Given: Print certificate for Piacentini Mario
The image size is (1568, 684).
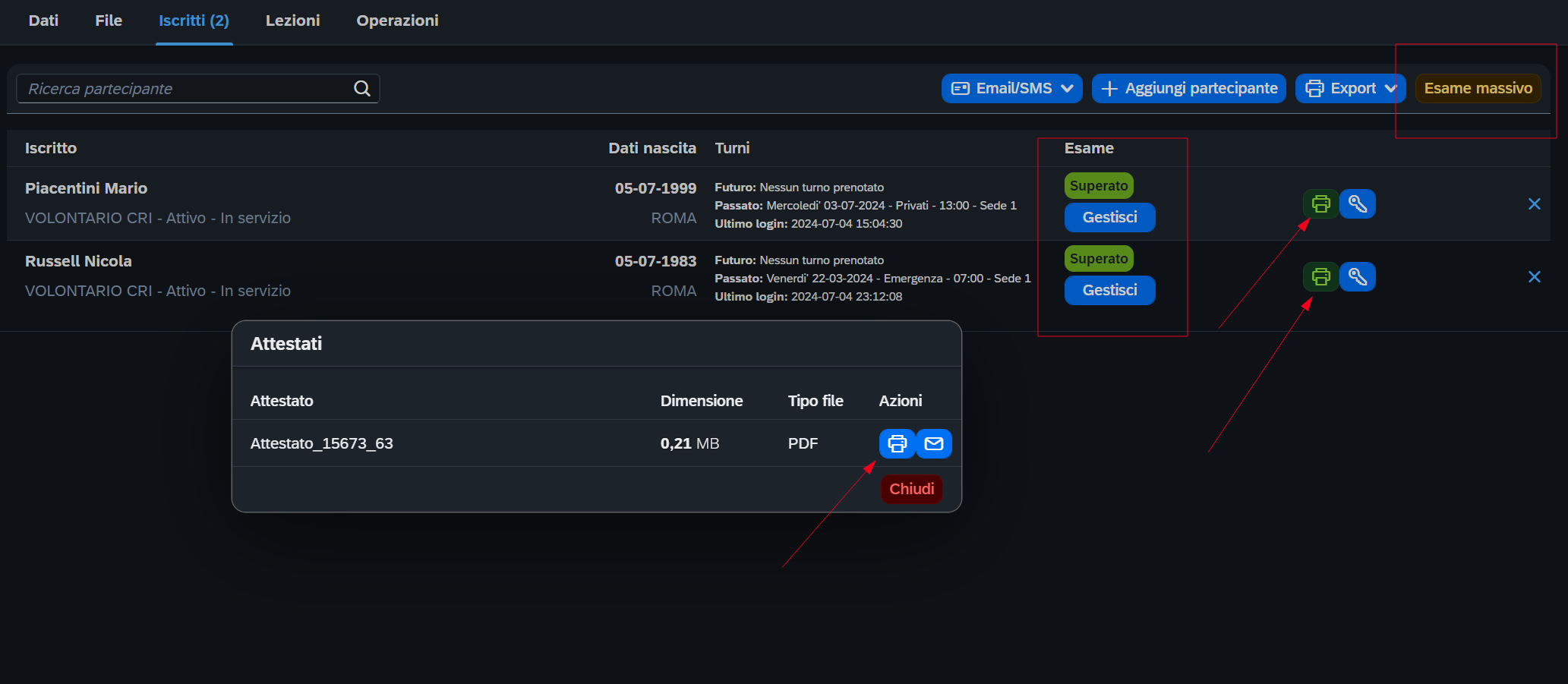Looking at the screenshot, I should 1321,203.
